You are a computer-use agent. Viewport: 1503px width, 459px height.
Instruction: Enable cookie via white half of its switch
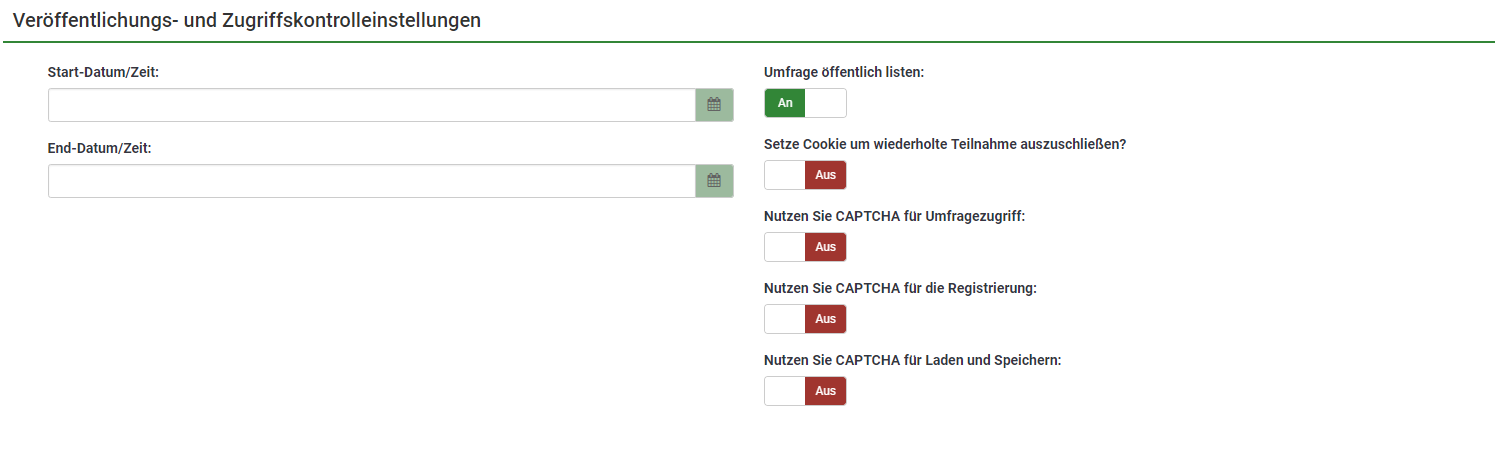[785, 175]
